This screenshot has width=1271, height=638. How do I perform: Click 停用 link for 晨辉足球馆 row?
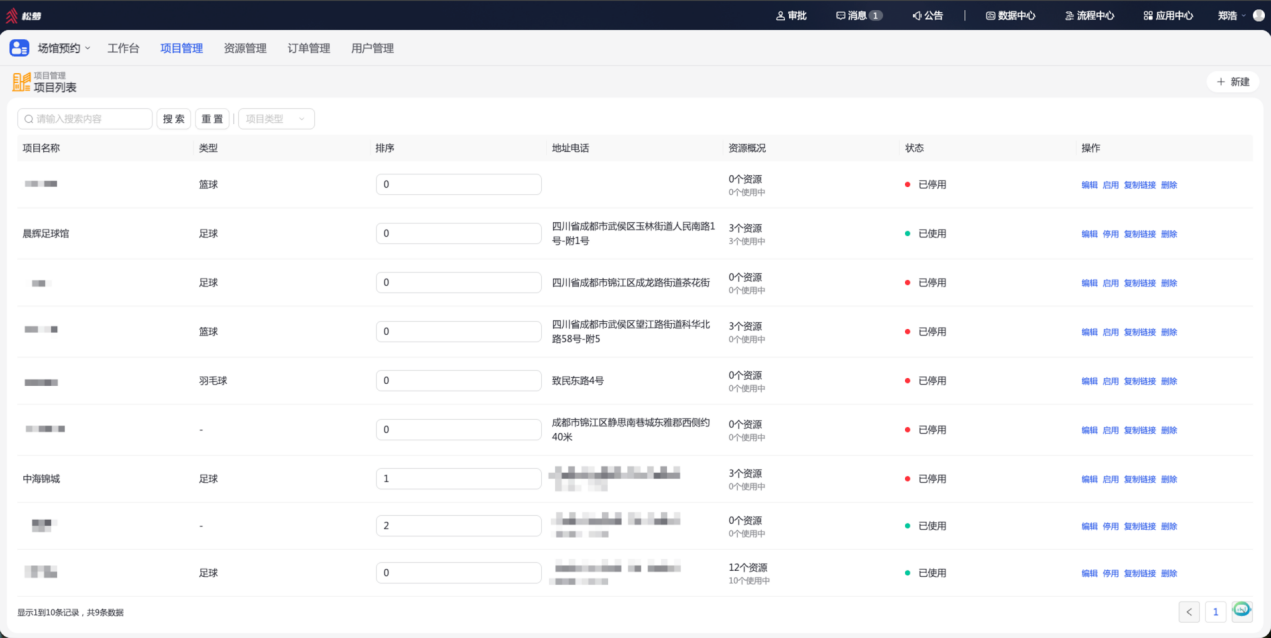pyautogui.click(x=1111, y=234)
